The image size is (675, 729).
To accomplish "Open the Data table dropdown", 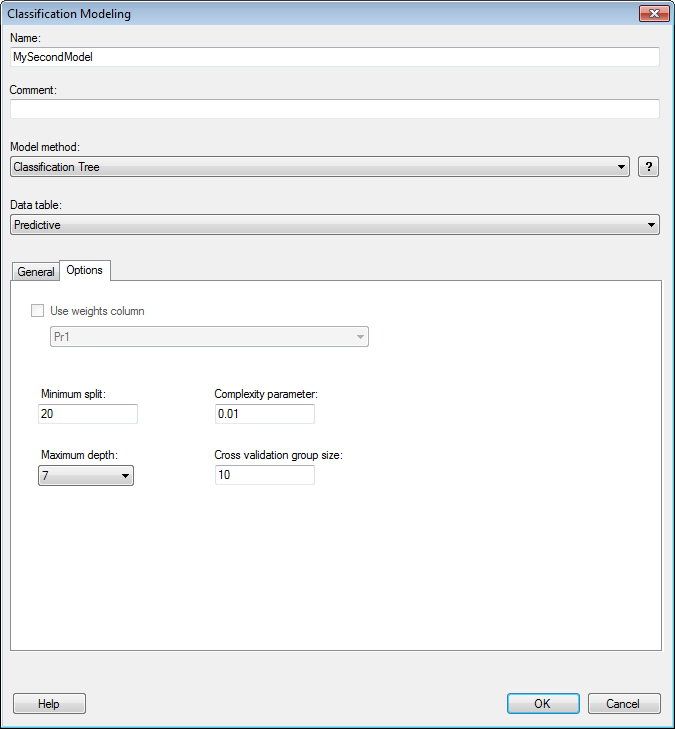I will 335,225.
